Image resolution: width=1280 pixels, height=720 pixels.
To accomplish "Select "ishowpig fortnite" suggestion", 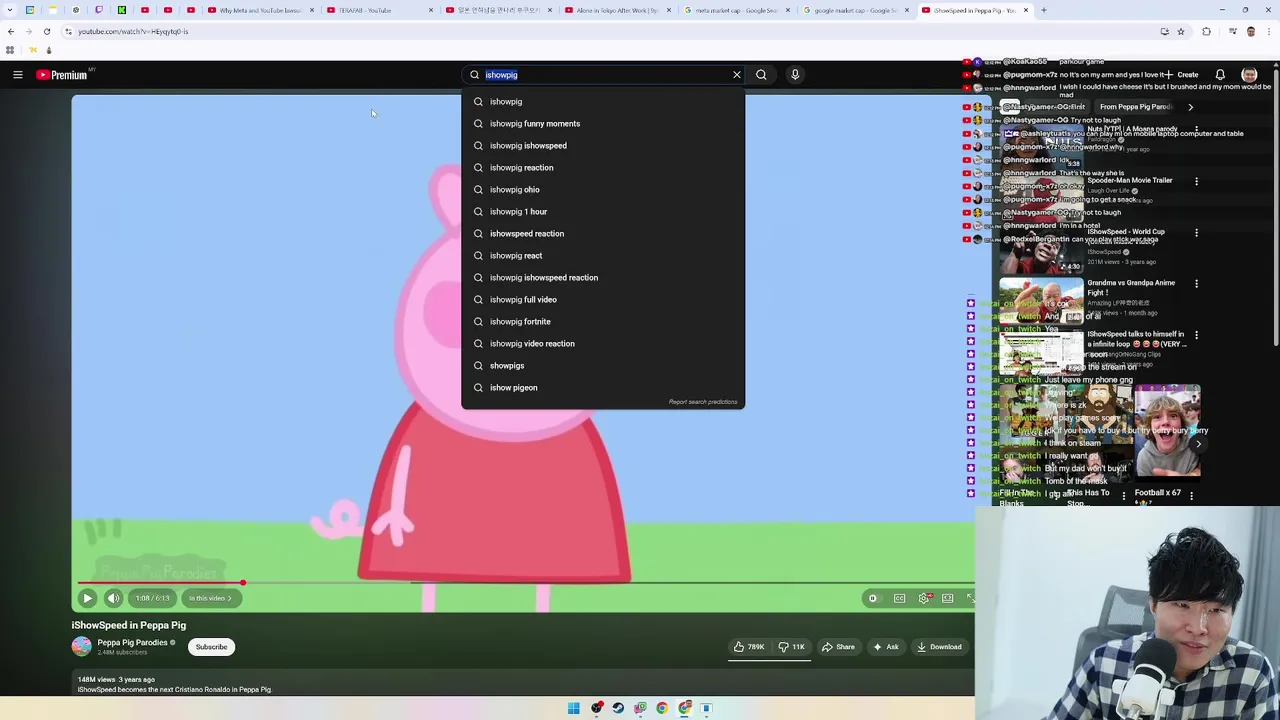I will (x=603, y=322).
